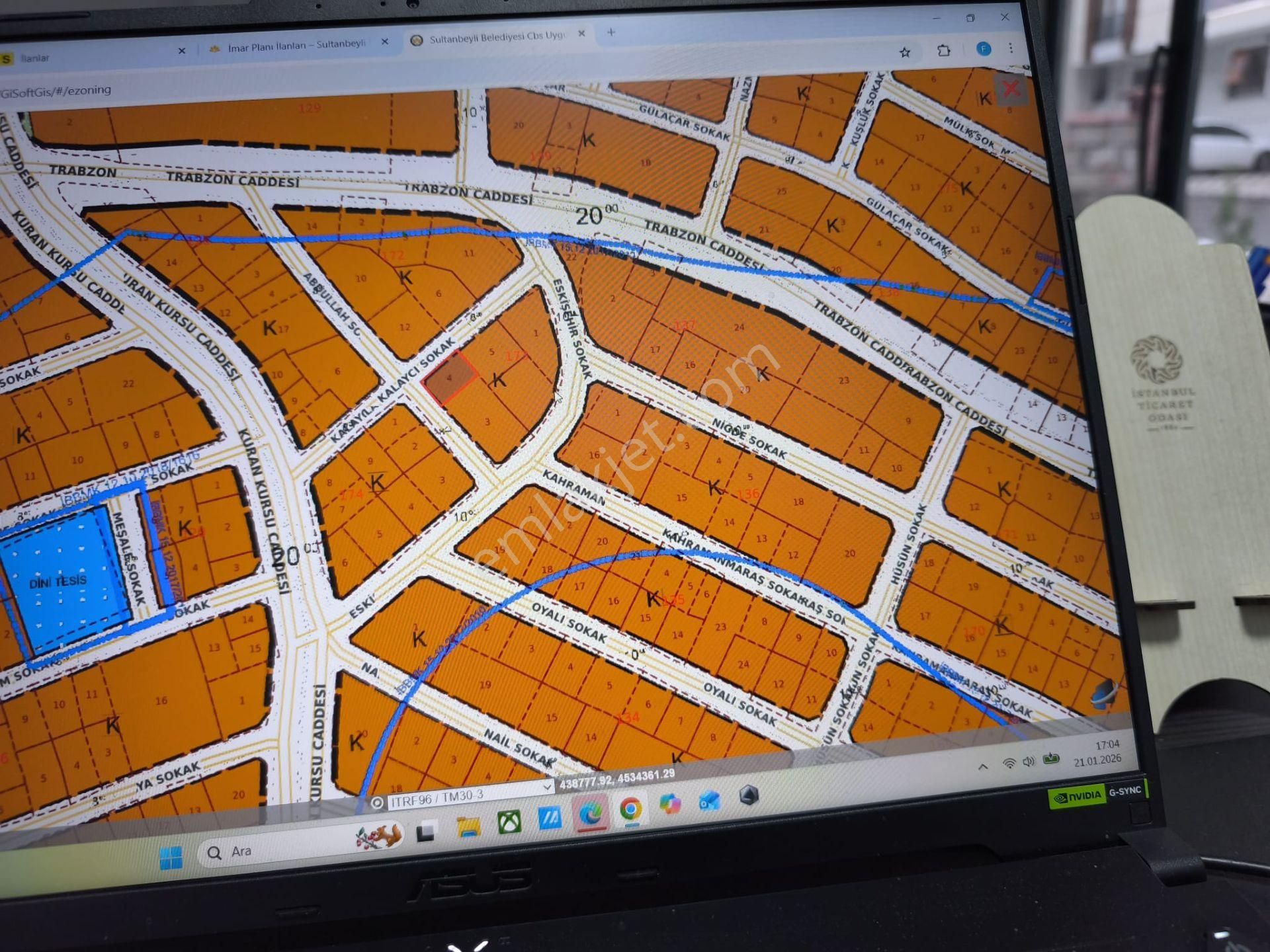Screen dimensions: 1270x952
Task: Select the red highlighted parcel 4
Action: click(448, 378)
